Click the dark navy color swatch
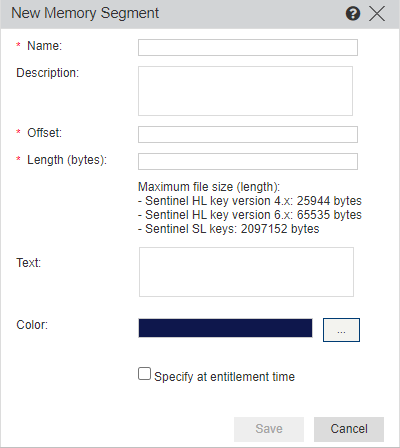This screenshot has width=400, height=448. [225, 328]
